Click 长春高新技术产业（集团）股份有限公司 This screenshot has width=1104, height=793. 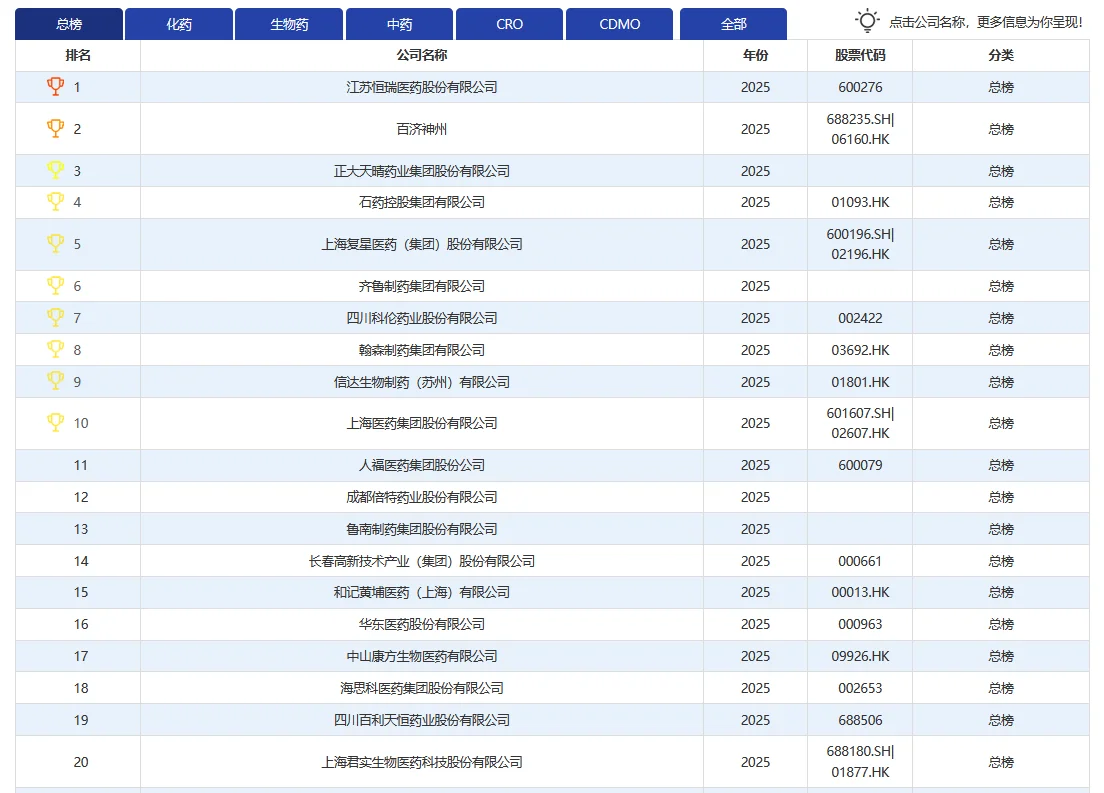click(x=422, y=561)
